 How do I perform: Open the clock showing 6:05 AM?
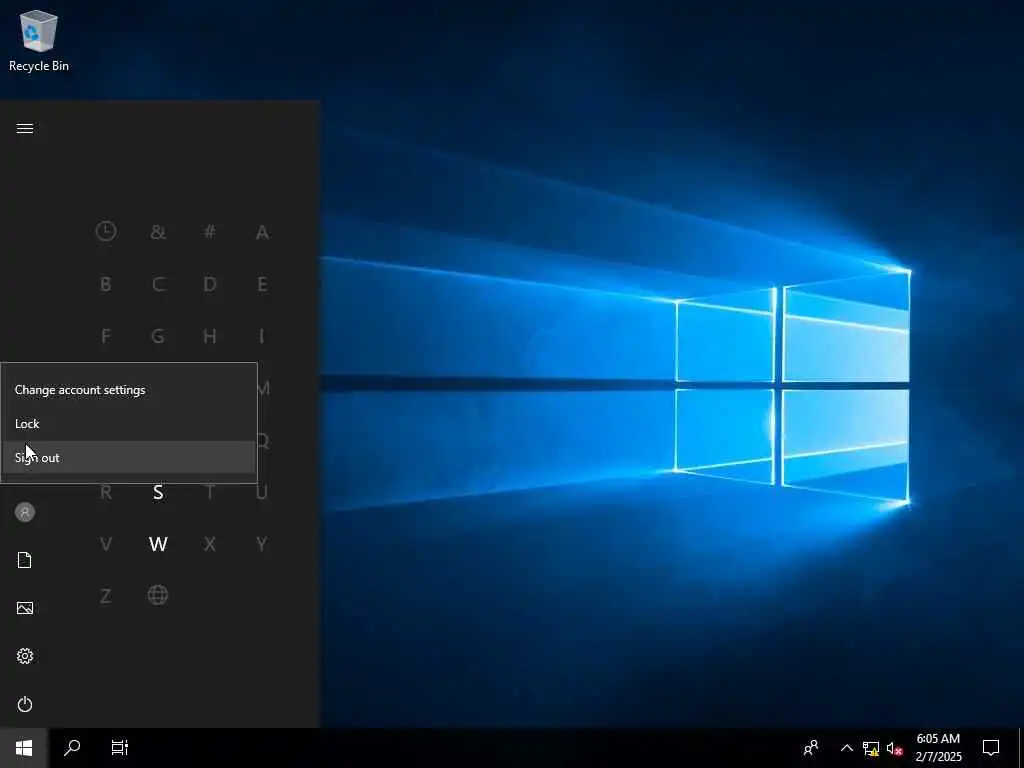click(x=938, y=748)
